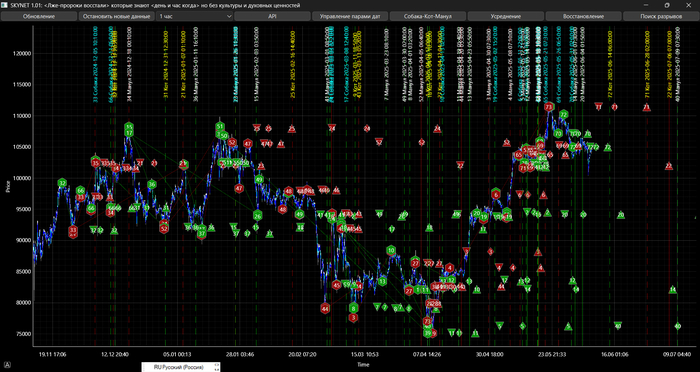The image size is (700, 372).
Task: Select red hexagon marker 65
Action: click(x=518, y=155)
